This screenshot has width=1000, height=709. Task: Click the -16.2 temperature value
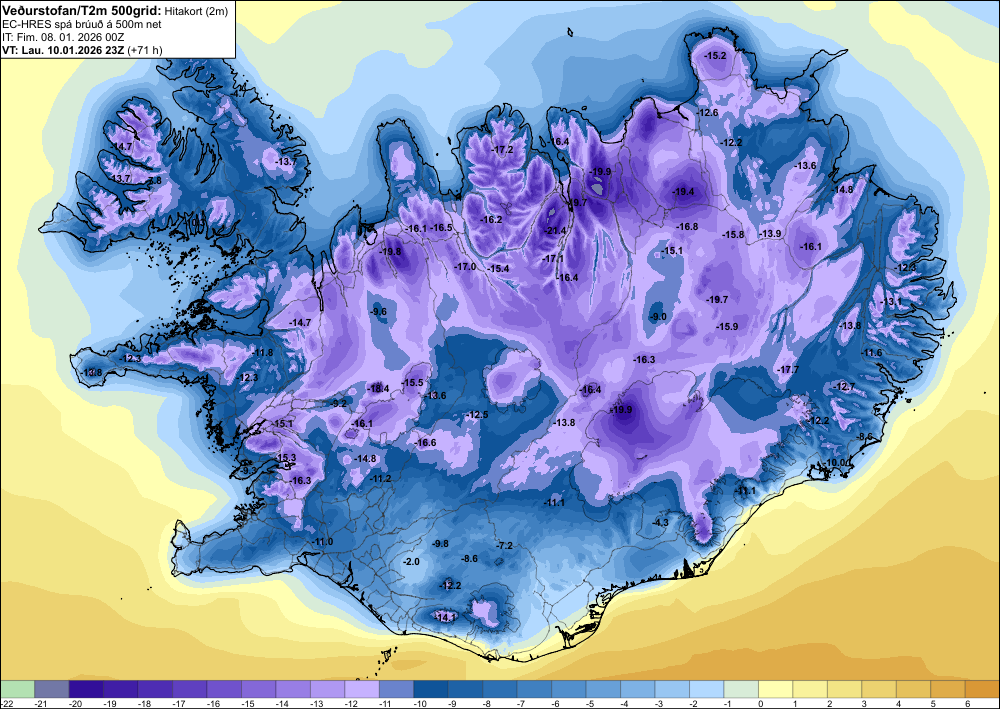tap(491, 219)
